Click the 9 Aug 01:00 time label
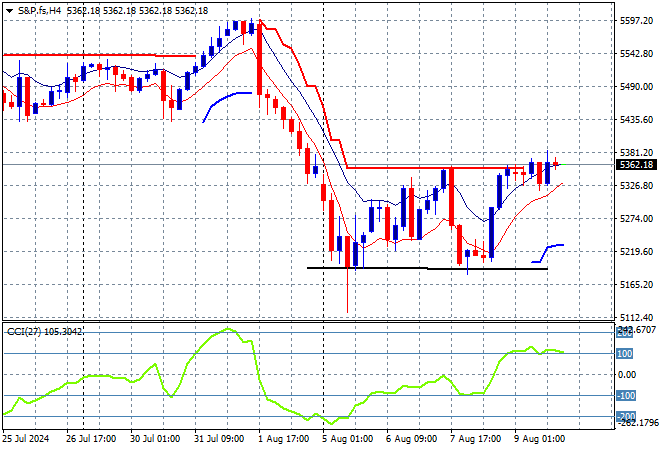 [x=540, y=439]
